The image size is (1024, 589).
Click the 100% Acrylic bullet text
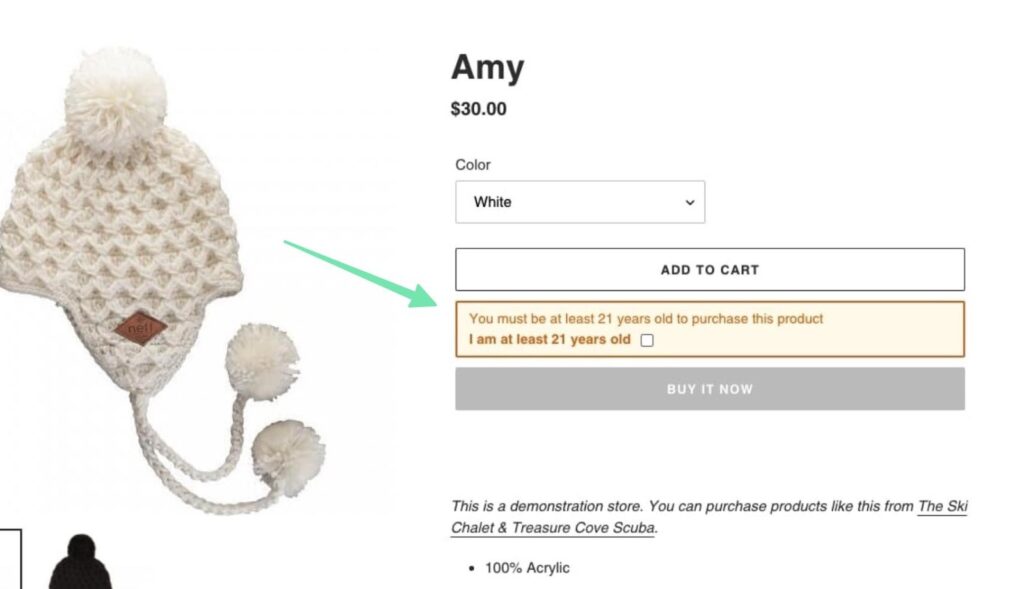click(527, 568)
